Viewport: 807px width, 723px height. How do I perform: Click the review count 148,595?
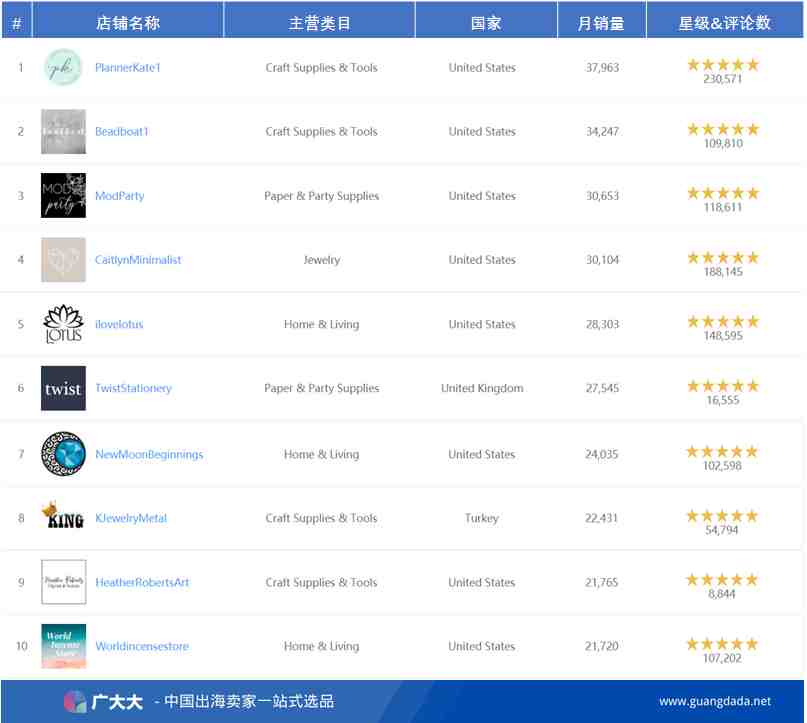pyautogui.click(x=723, y=336)
